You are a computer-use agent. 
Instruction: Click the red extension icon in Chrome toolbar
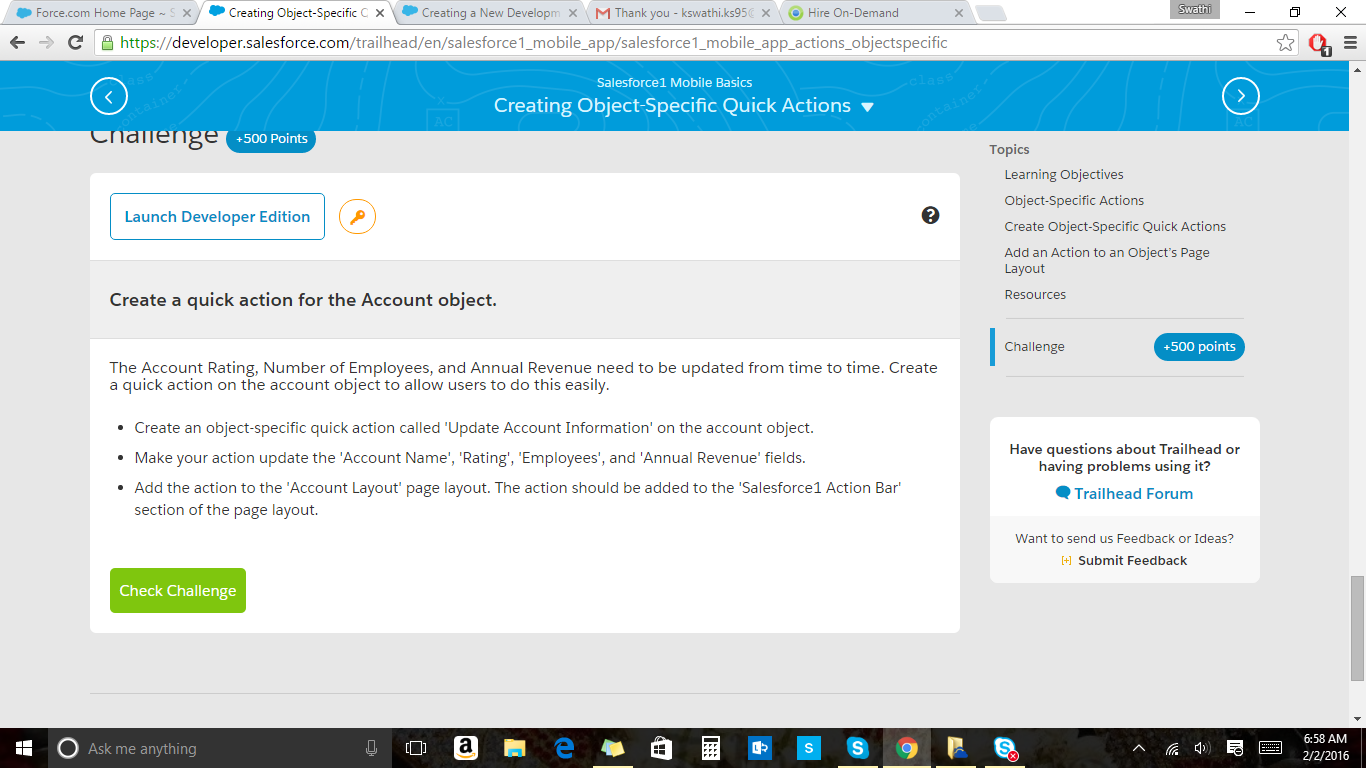1318,44
